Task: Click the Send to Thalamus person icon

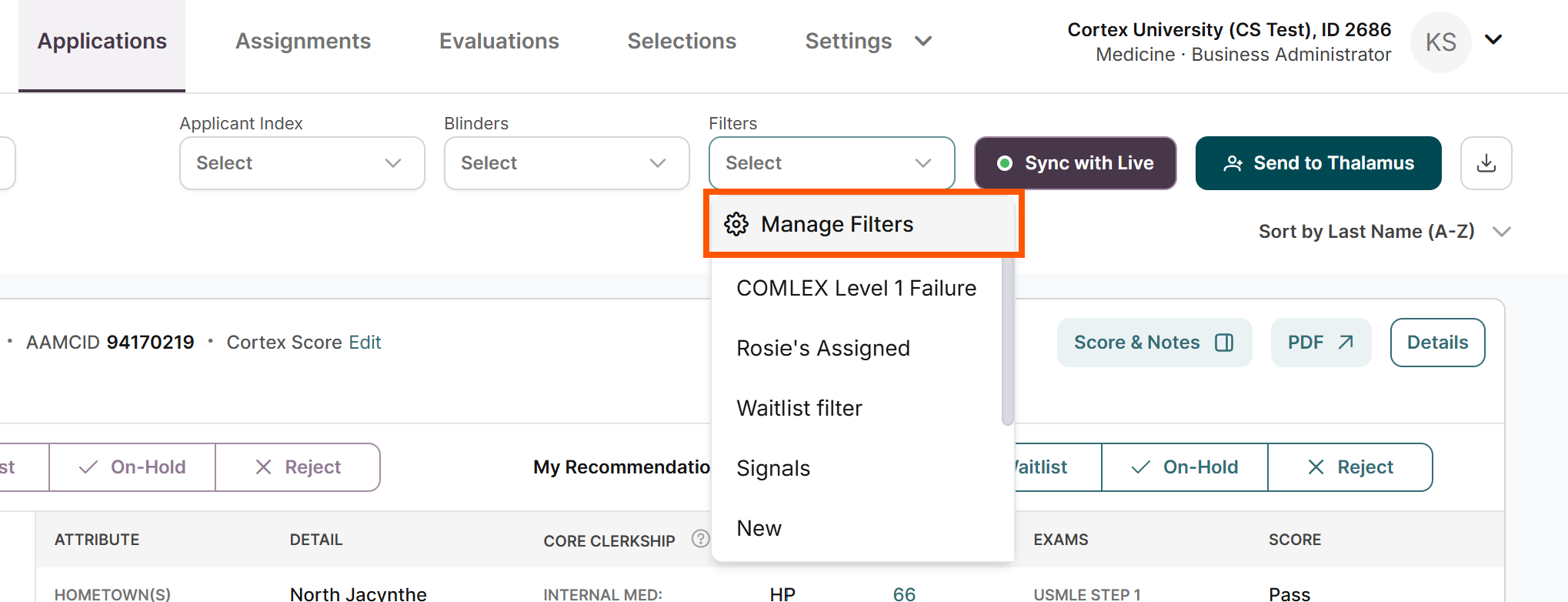Action: 1233,163
